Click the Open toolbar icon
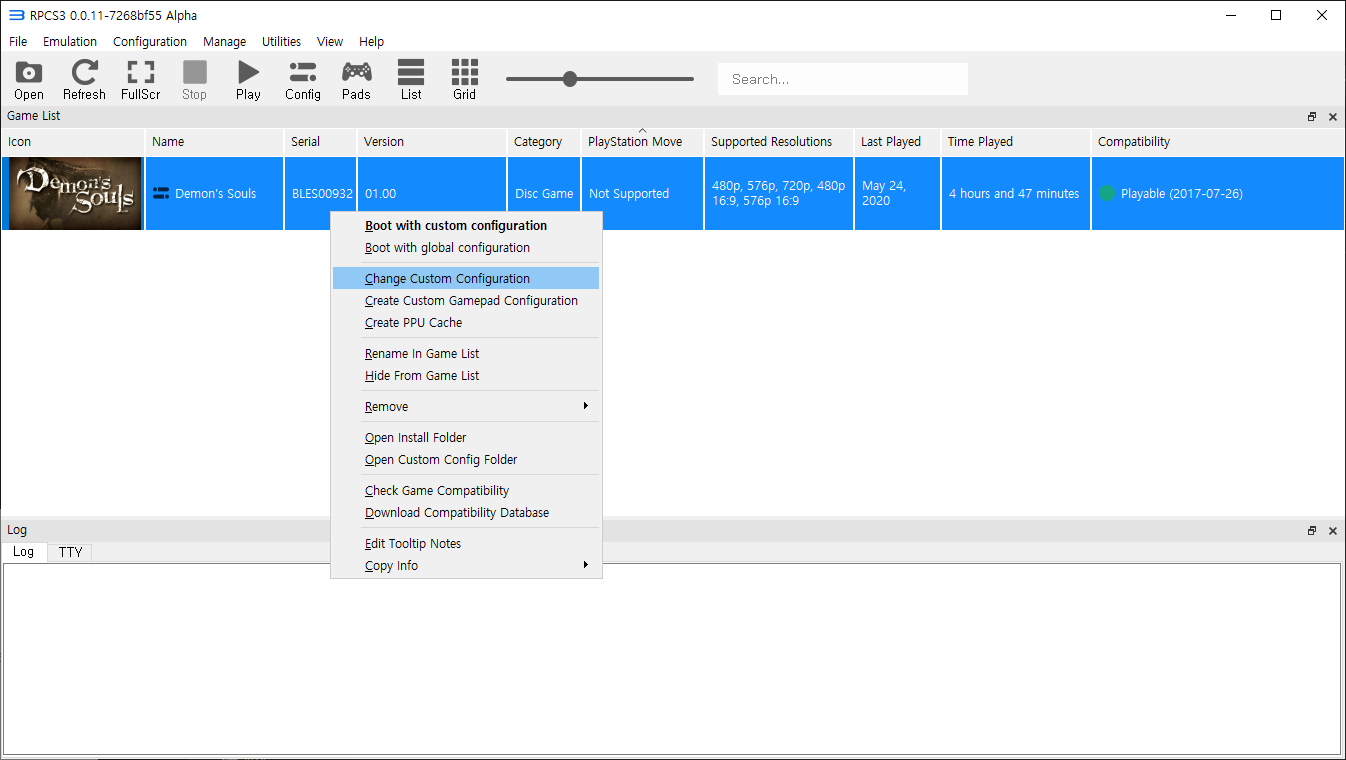 coord(29,80)
